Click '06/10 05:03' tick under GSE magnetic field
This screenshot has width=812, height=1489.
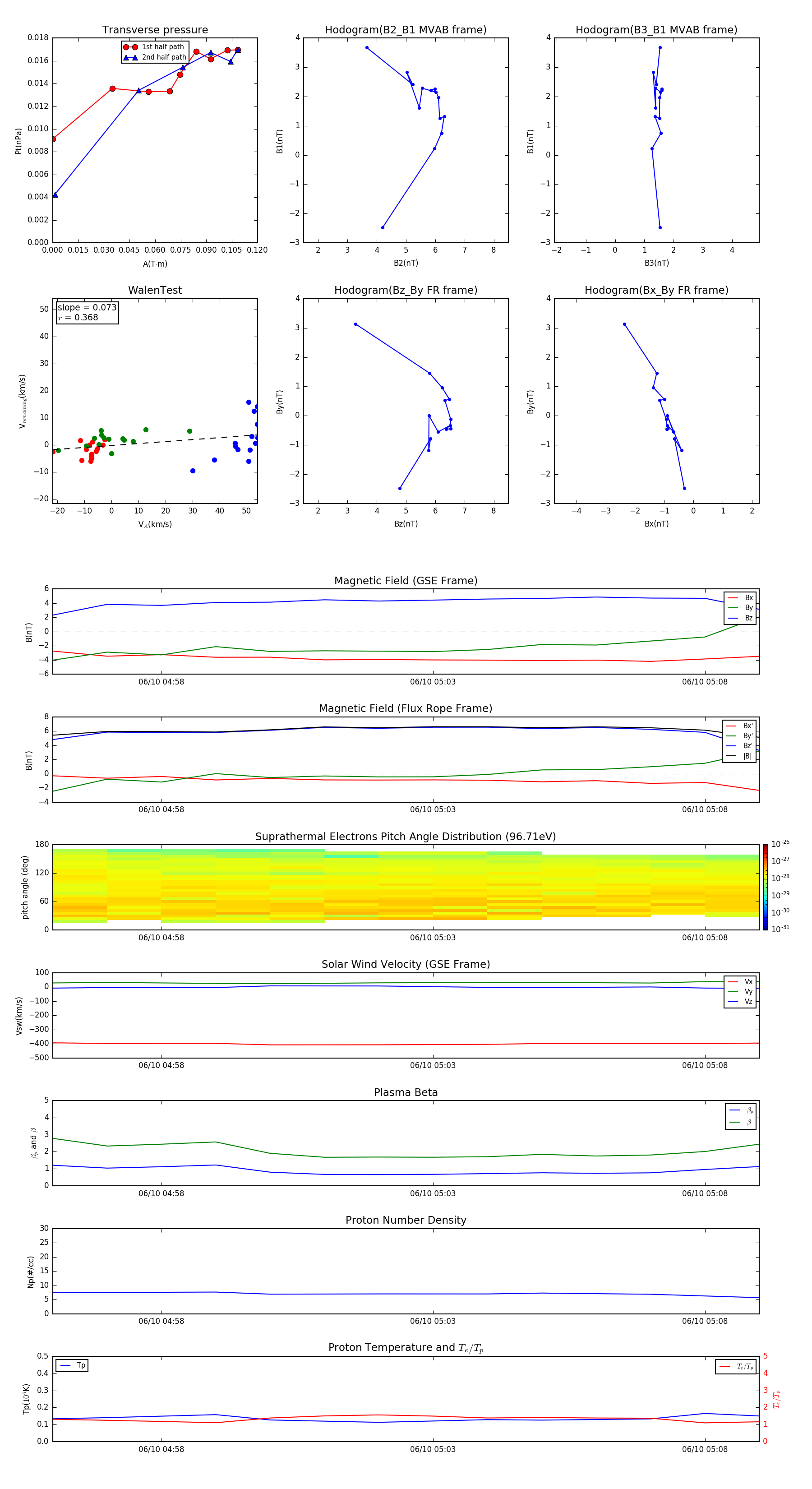click(433, 682)
